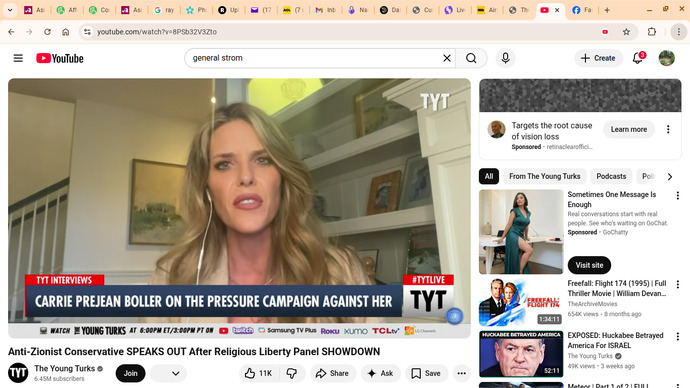Click browser address bar URL

(x=157, y=32)
